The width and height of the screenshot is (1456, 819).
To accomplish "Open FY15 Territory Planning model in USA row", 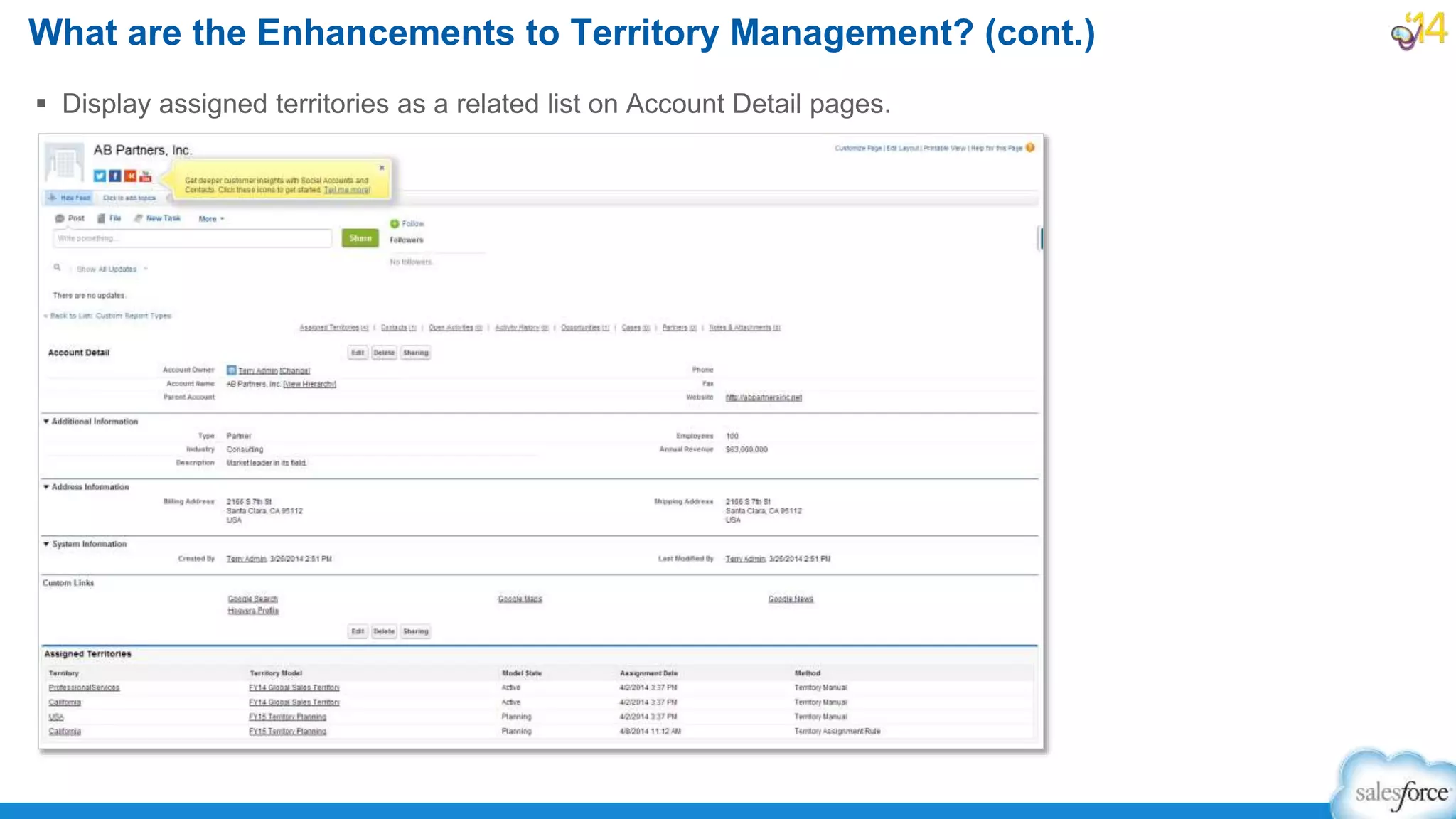I will 288,717.
